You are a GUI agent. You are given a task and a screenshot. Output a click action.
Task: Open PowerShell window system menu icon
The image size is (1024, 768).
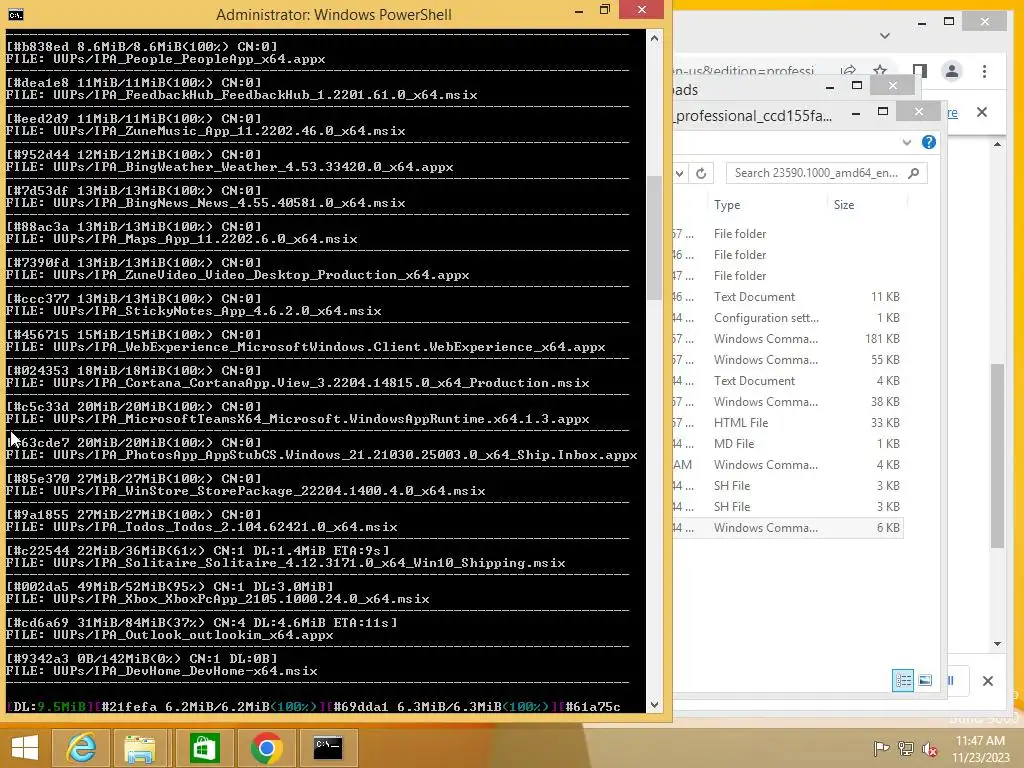[x=15, y=14]
